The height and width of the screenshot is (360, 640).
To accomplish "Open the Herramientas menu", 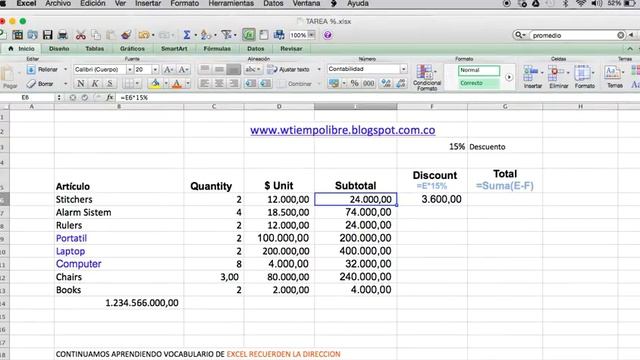I will pyautogui.click(x=231, y=3).
